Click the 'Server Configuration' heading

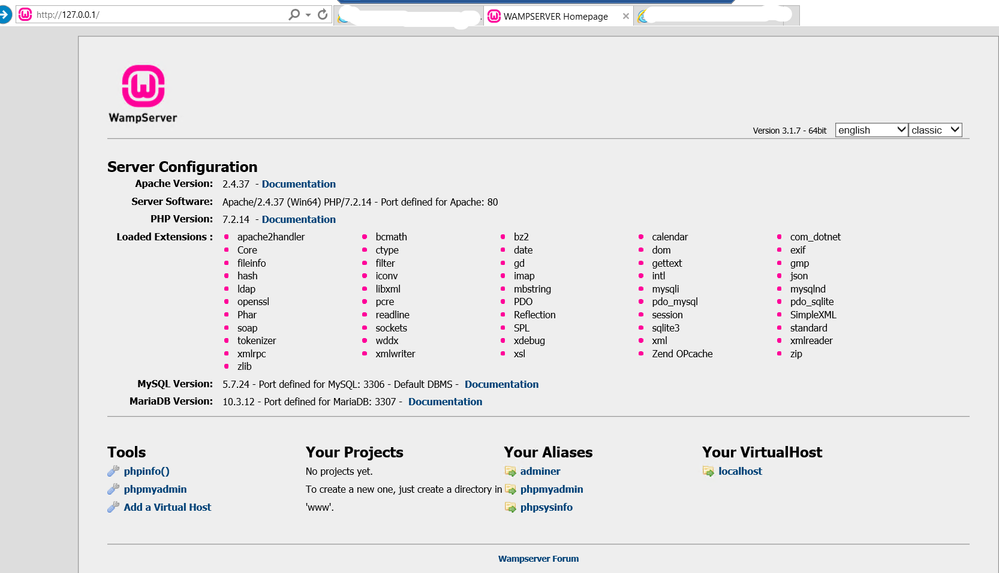click(x=182, y=166)
